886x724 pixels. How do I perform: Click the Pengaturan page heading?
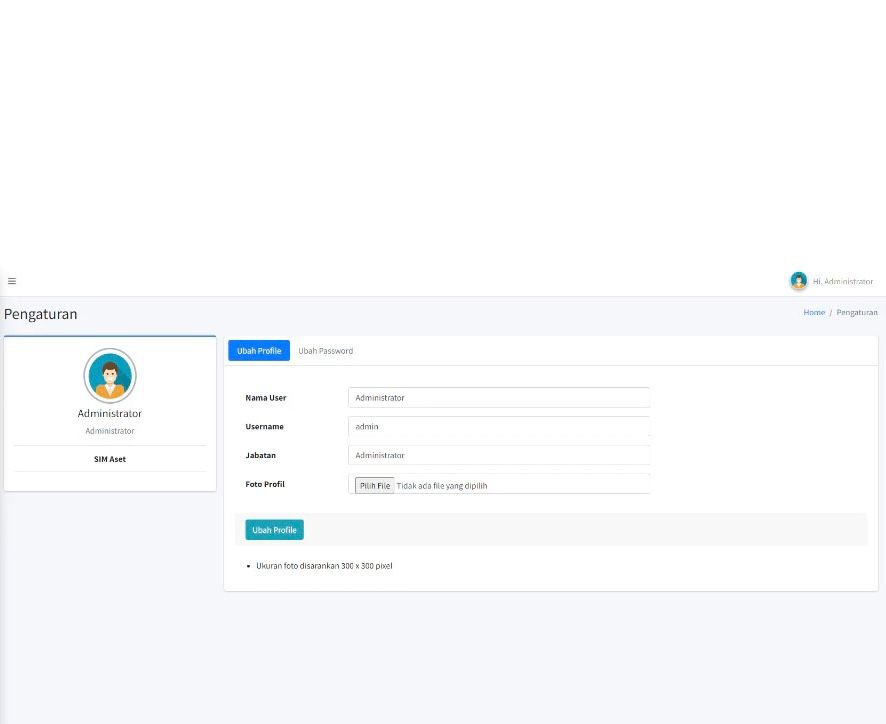(x=41, y=314)
